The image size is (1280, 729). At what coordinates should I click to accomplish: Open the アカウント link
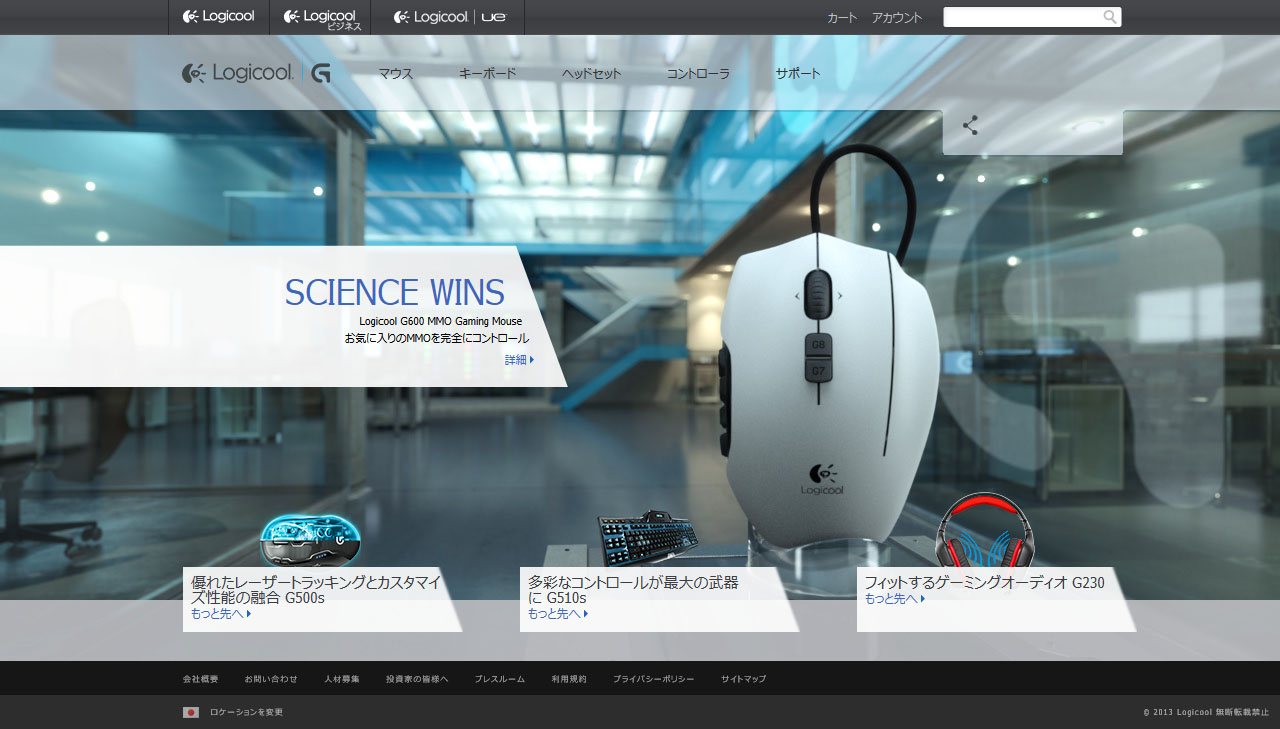897,18
